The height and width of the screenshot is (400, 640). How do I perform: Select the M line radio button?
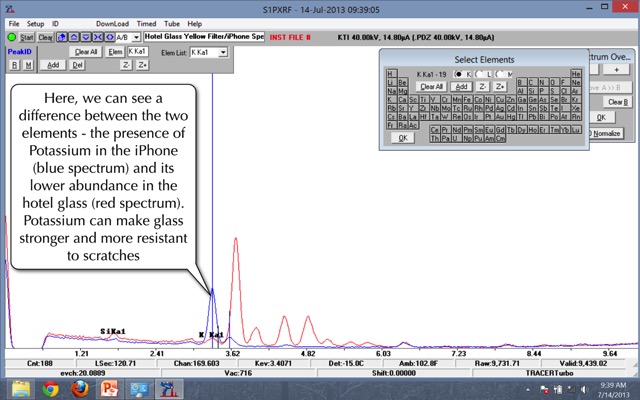[500, 74]
